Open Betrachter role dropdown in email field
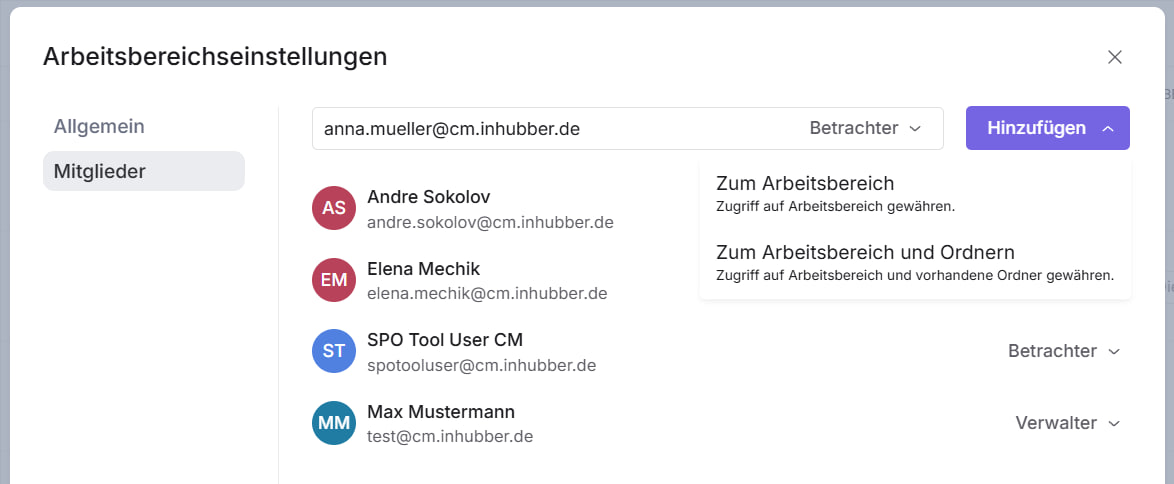The height and width of the screenshot is (484, 1174). pos(866,128)
